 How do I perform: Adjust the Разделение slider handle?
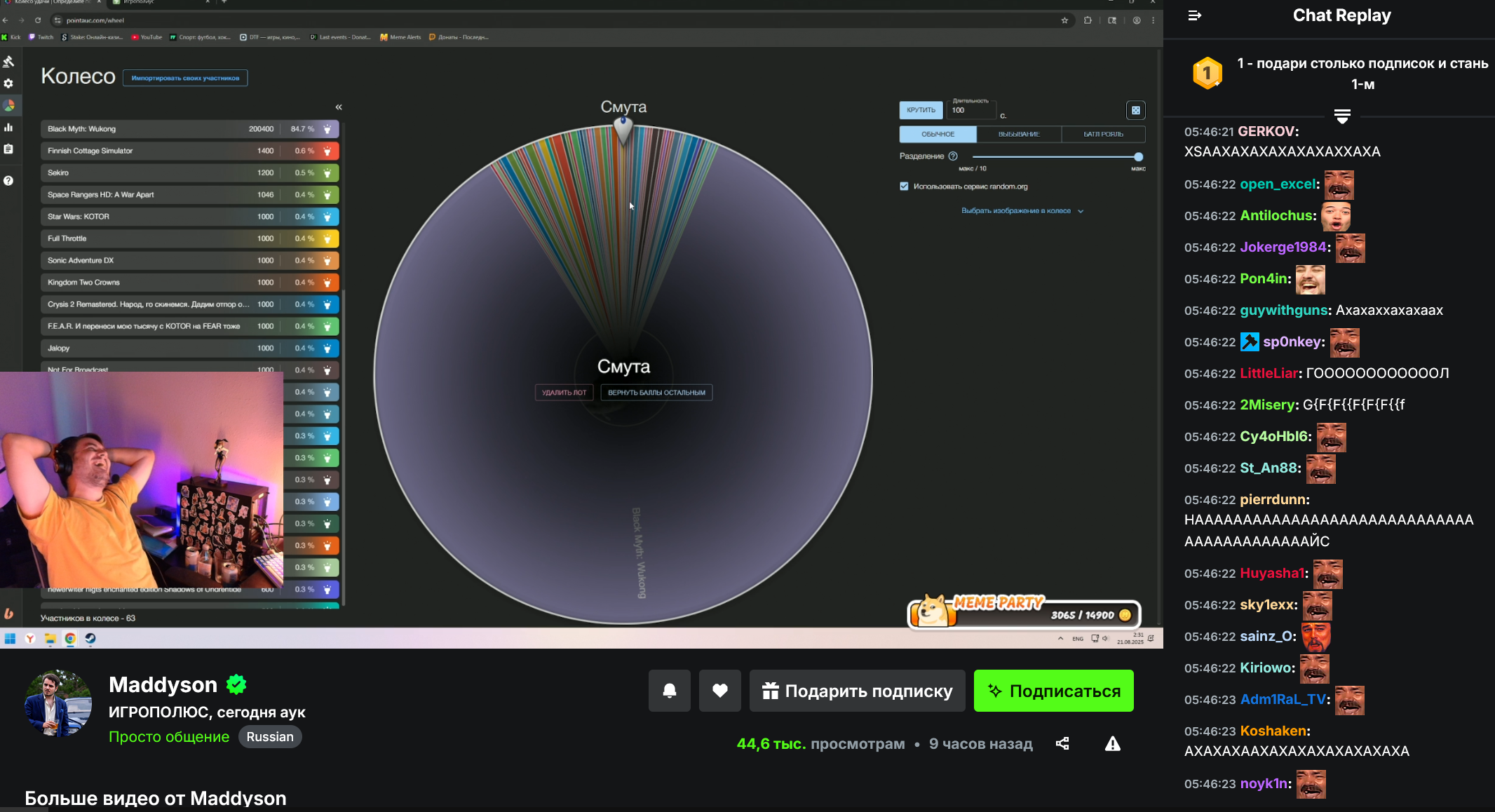(1138, 157)
